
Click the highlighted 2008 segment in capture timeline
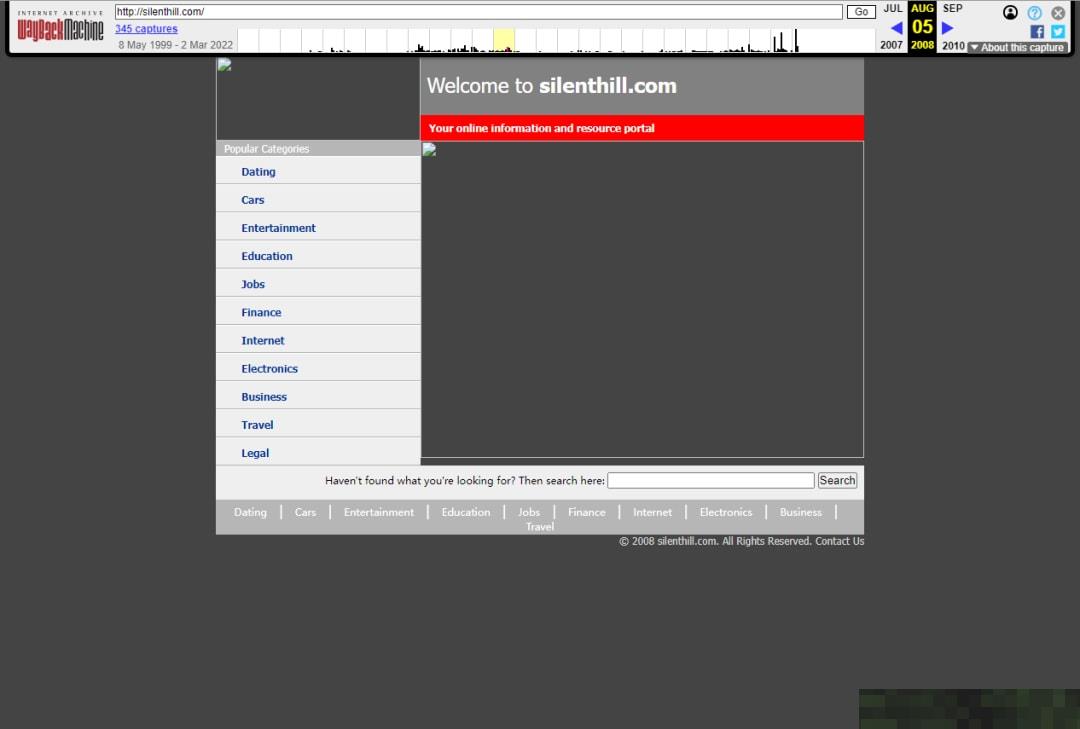(503, 41)
